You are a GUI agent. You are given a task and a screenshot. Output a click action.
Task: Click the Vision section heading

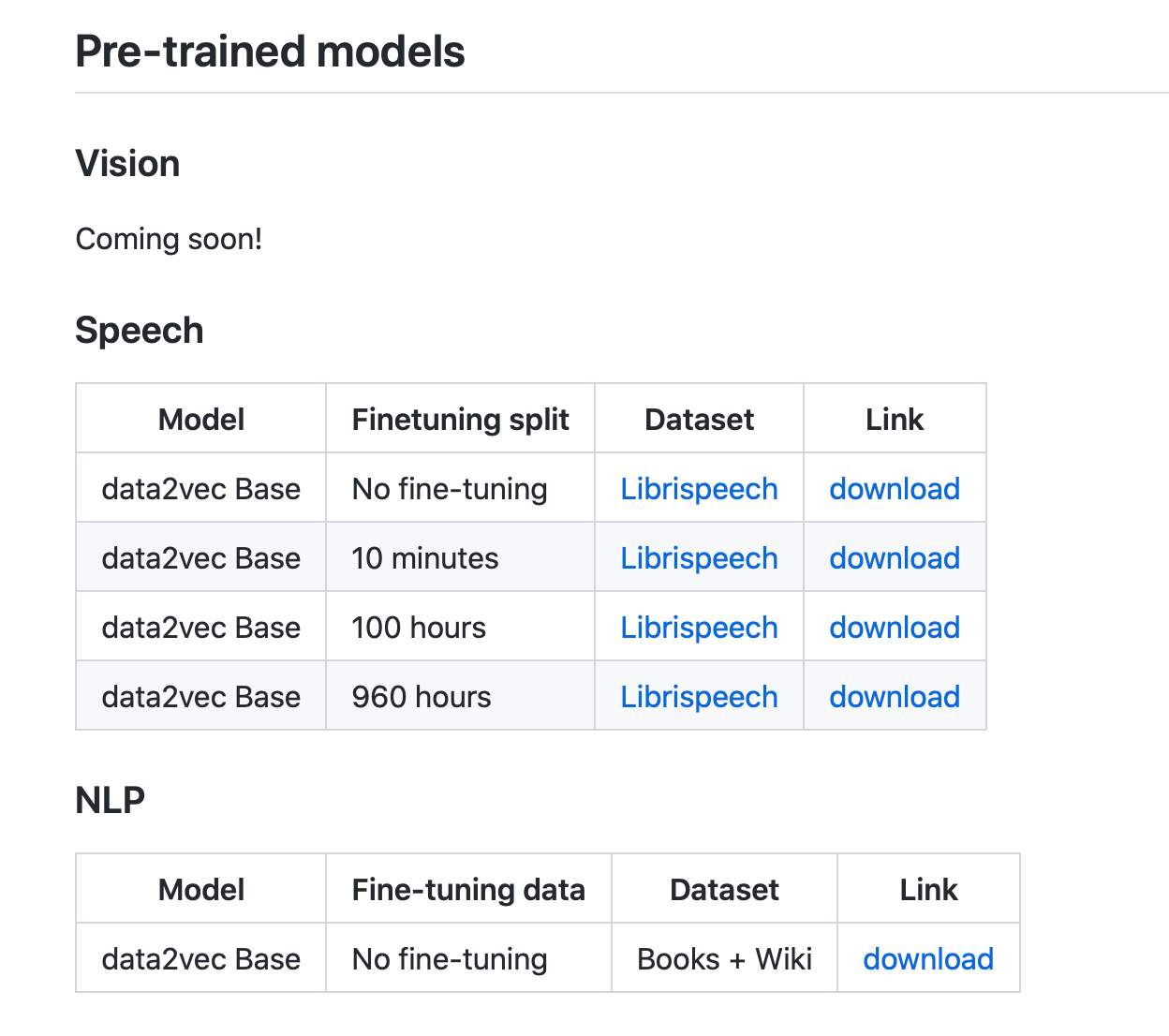pyautogui.click(x=127, y=164)
